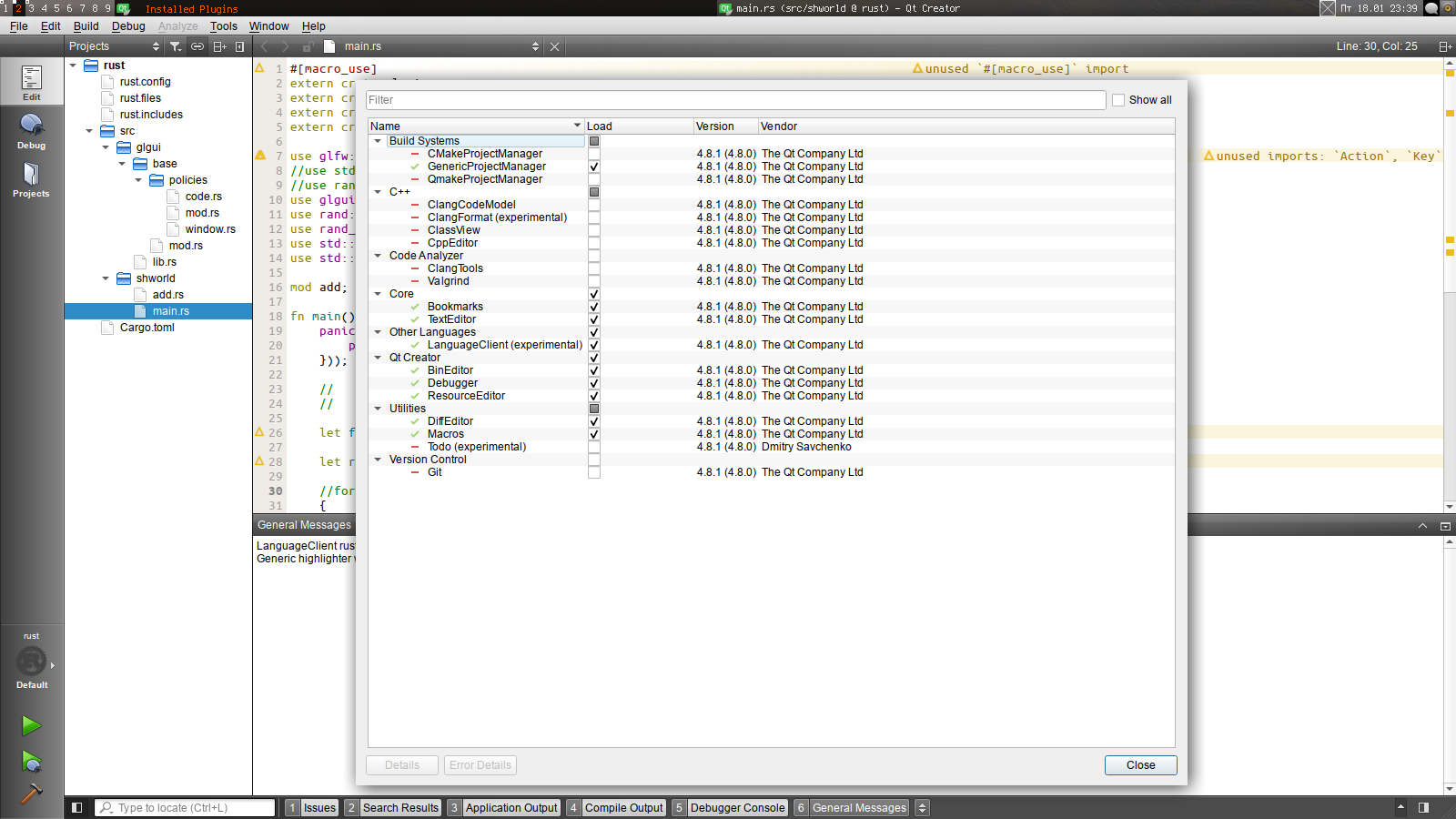Viewport: 1456px width, 819px height.
Task: Toggle the left sidebar visibility
Action: (77, 807)
